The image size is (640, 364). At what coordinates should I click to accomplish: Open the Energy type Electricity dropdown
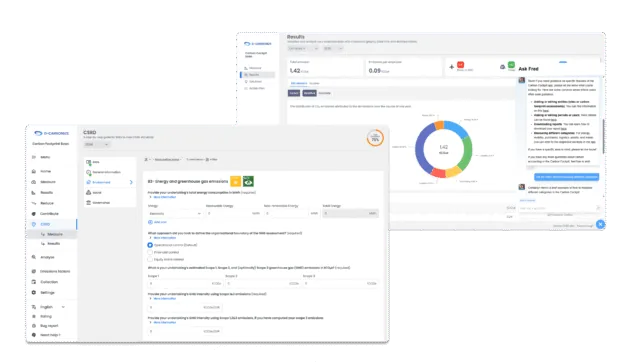[x=175, y=213]
